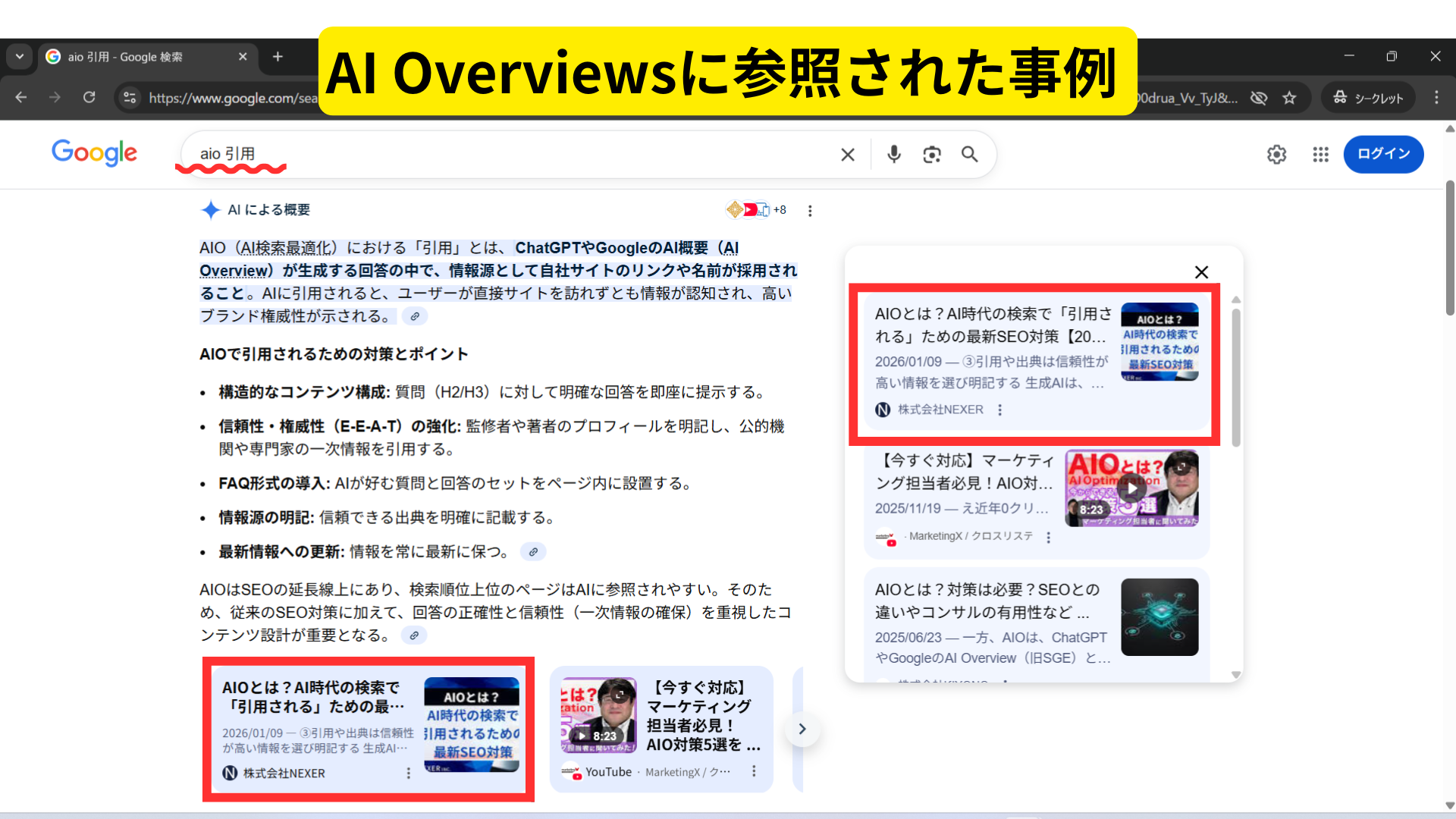Open the AI Overview options three-dot menu
The width and height of the screenshot is (1456, 819).
pyautogui.click(x=810, y=210)
